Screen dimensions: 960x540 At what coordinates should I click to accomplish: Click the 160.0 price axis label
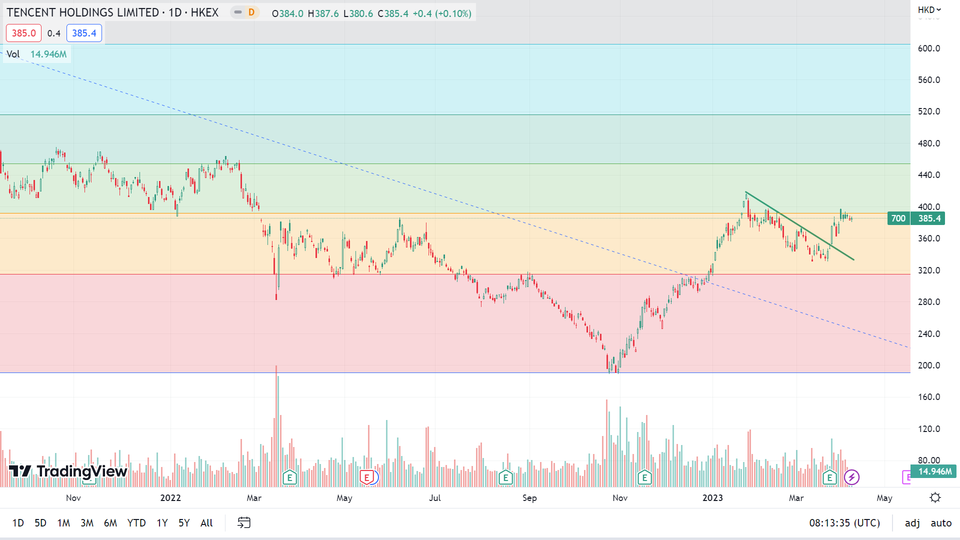(x=929, y=397)
